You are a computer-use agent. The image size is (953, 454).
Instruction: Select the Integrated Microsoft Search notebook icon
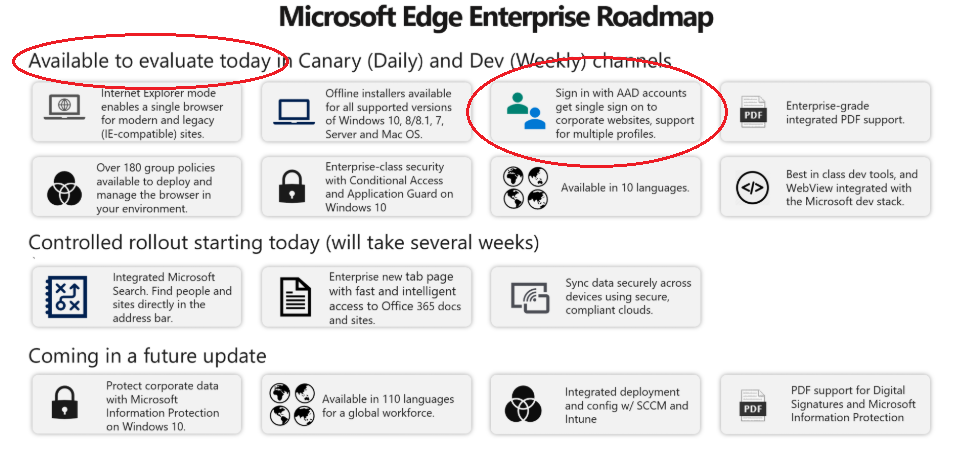pos(66,297)
